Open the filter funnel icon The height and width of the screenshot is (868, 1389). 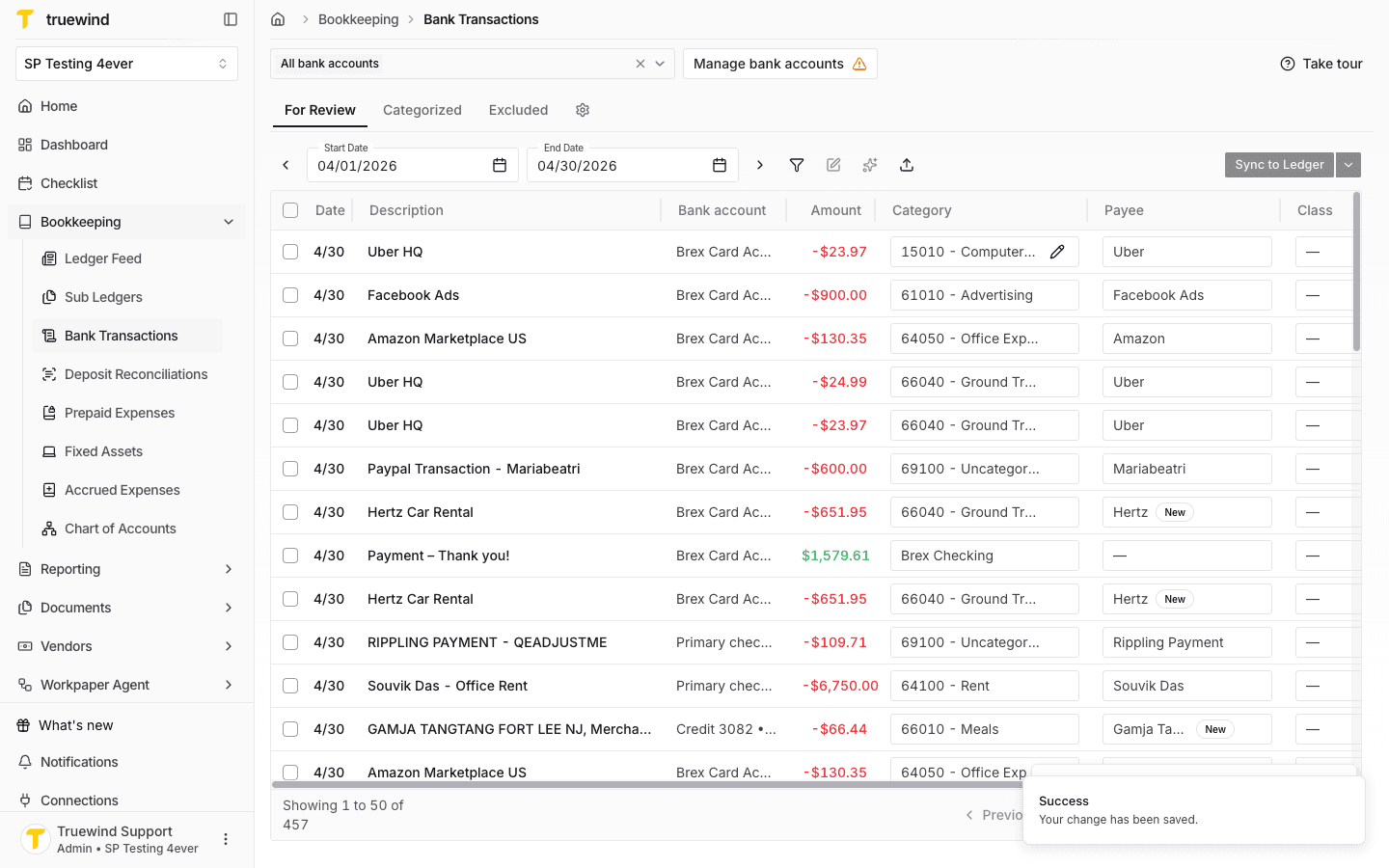797,165
